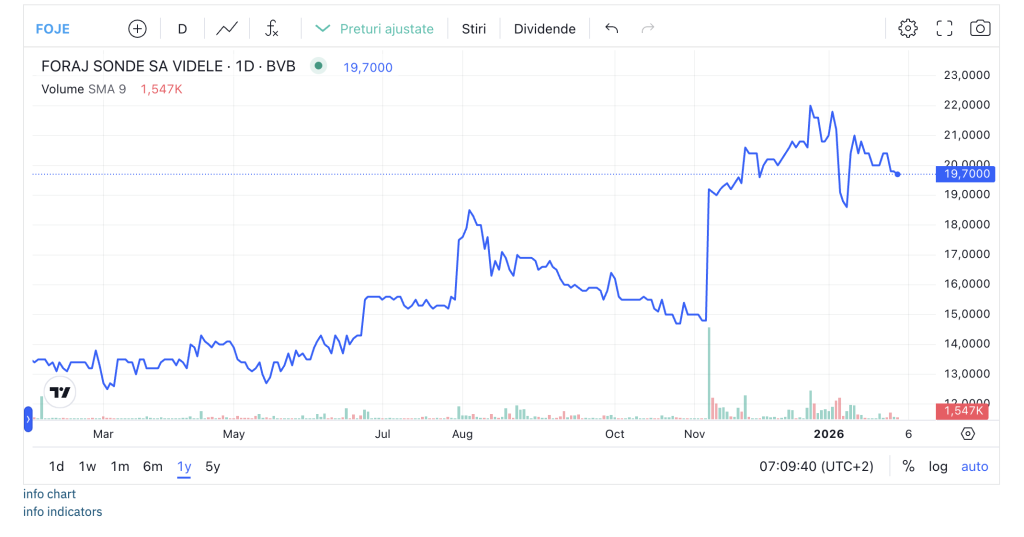Click the Stiri button

474,29
